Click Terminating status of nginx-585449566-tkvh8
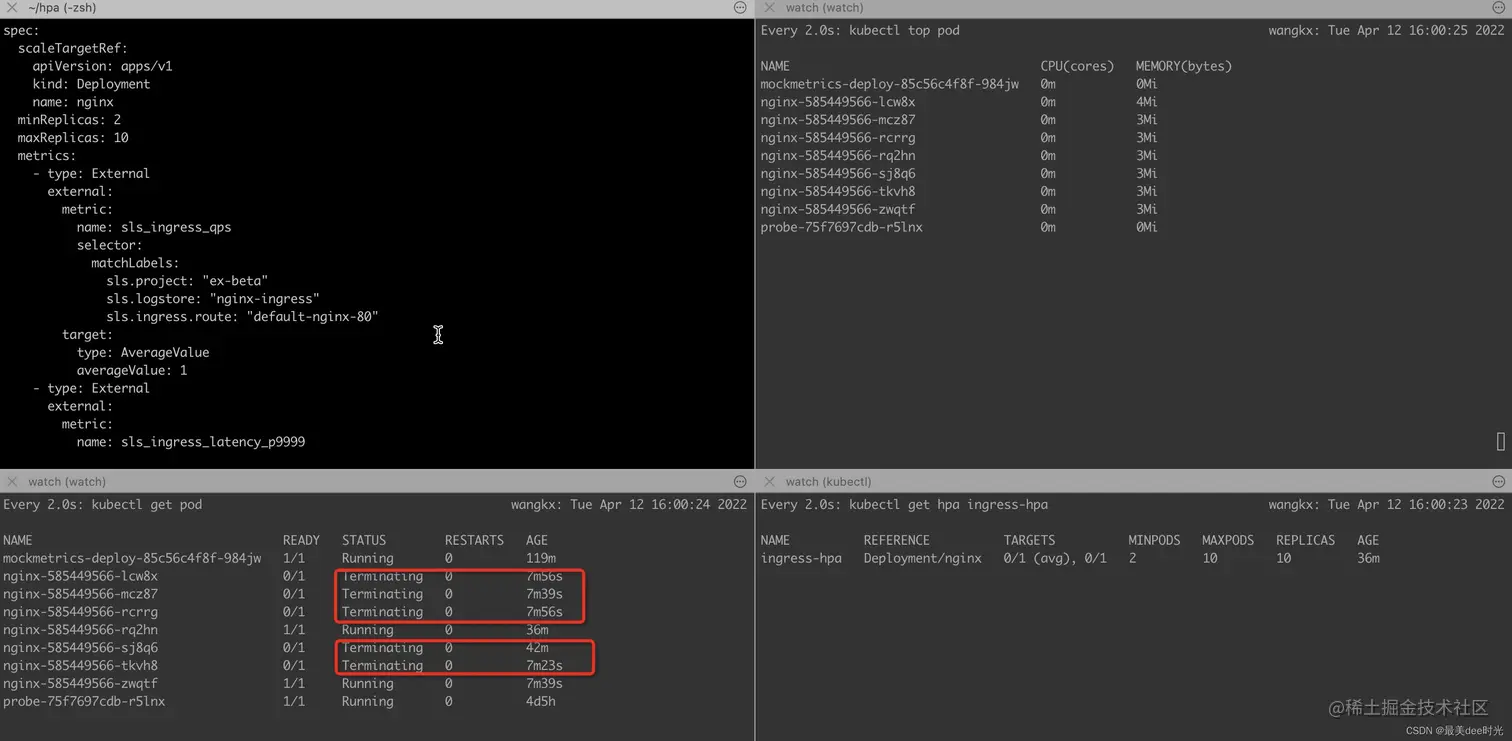 point(382,666)
